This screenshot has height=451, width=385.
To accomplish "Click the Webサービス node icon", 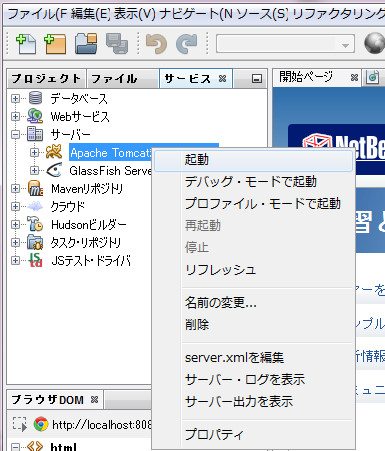I will click(35, 116).
